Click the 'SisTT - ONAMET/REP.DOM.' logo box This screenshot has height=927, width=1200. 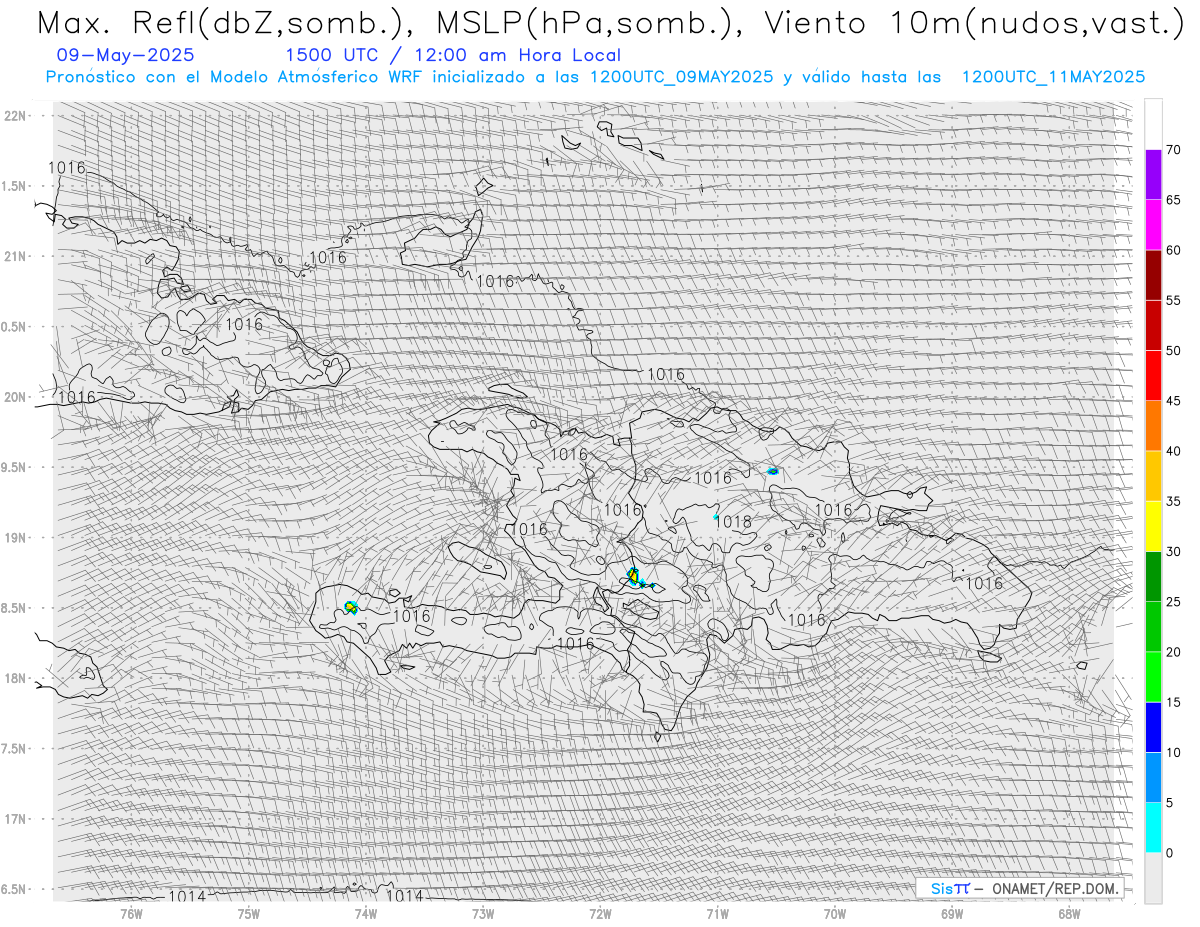click(x=1019, y=888)
